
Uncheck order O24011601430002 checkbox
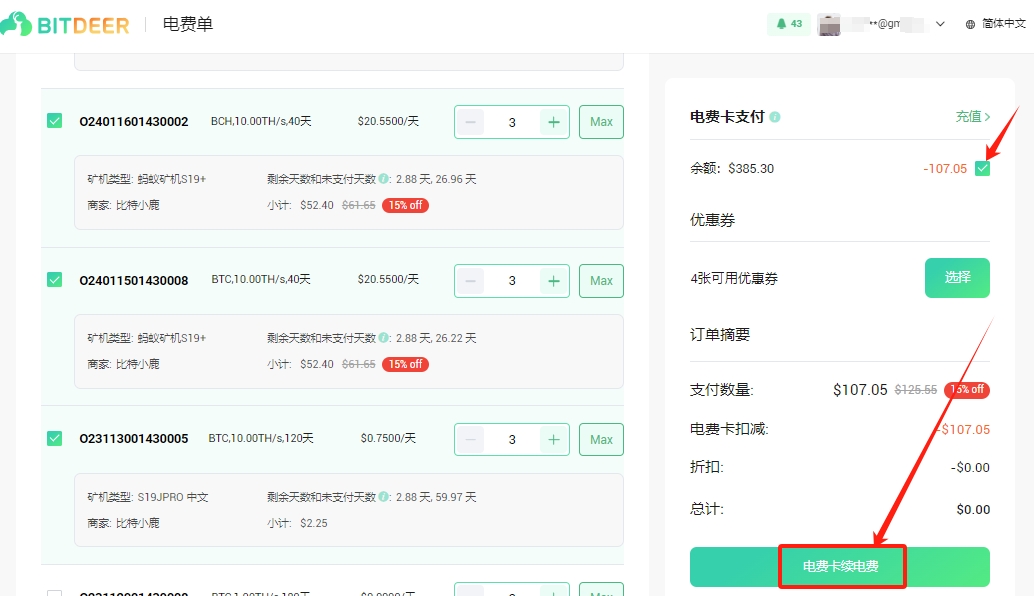55,121
